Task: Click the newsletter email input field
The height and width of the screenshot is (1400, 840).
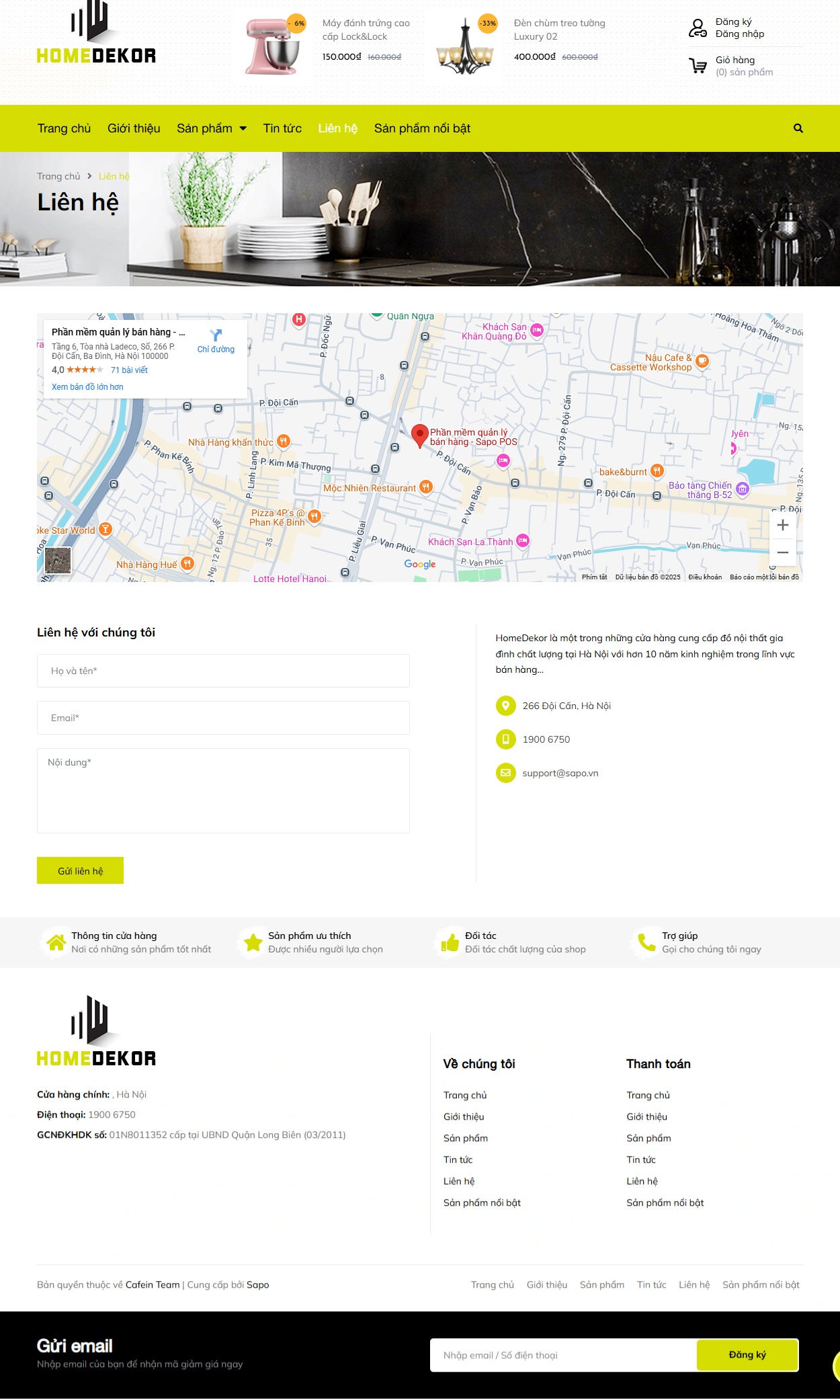Action: coord(562,1355)
